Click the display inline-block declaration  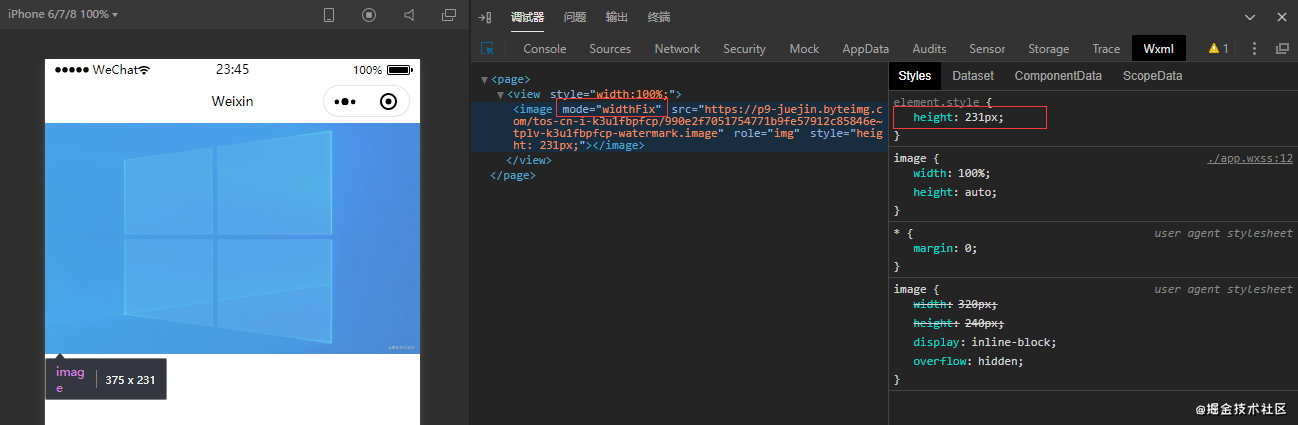click(x=985, y=342)
